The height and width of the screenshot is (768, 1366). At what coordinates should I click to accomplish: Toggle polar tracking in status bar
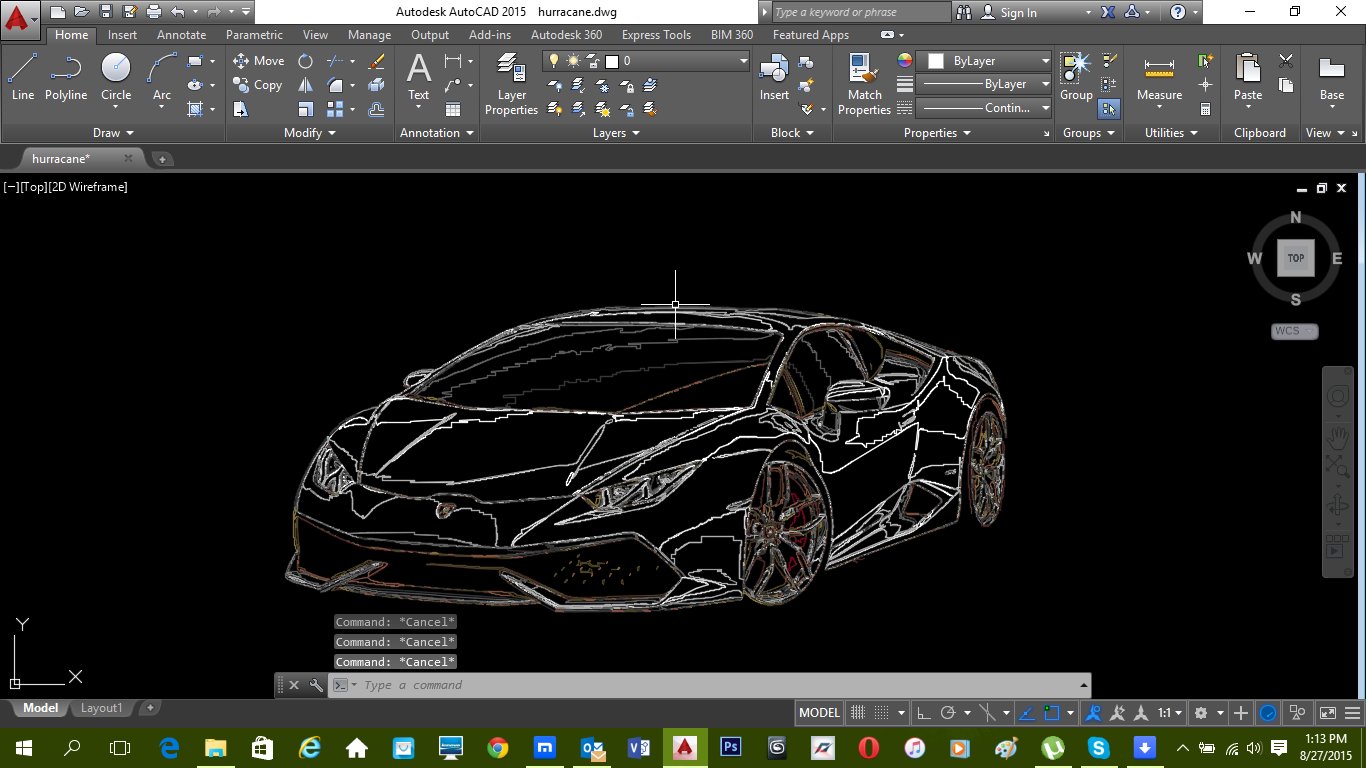949,713
